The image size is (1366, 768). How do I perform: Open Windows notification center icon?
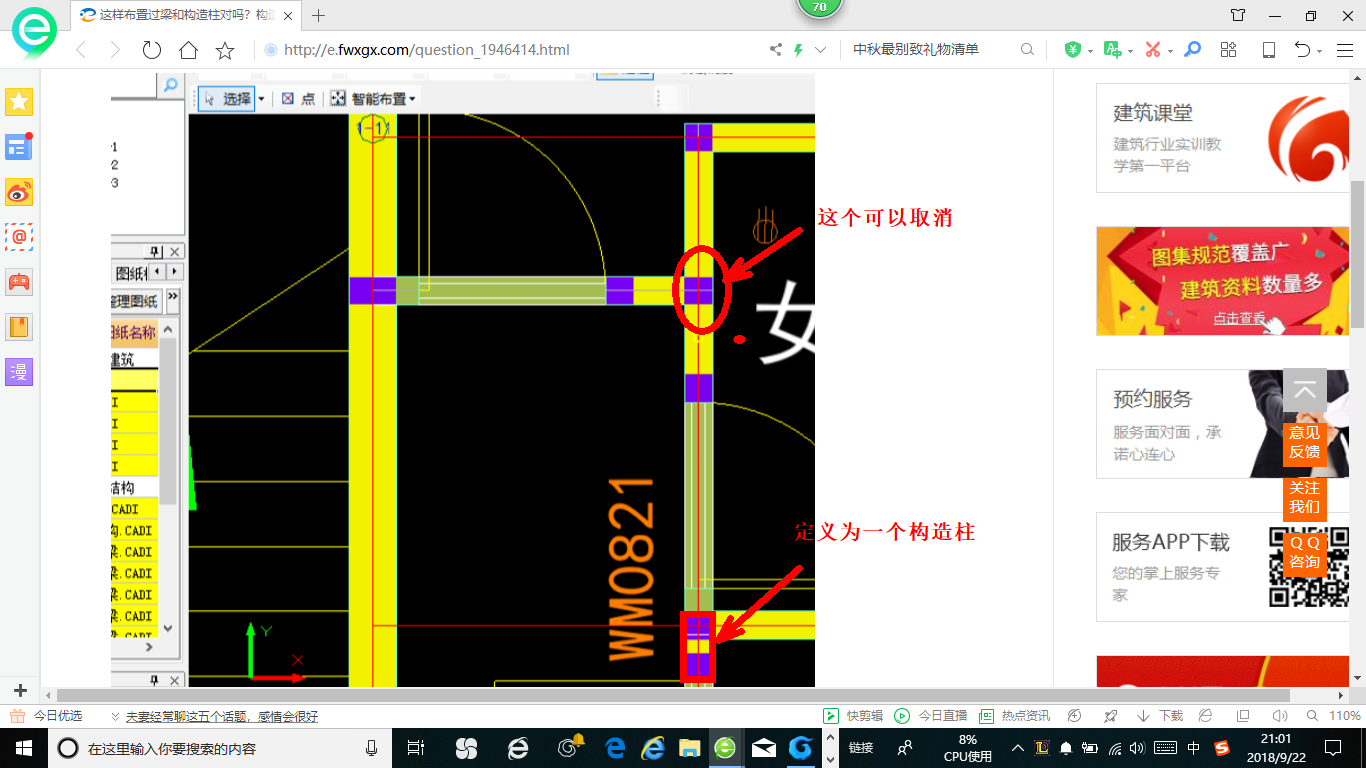(x=1332, y=748)
